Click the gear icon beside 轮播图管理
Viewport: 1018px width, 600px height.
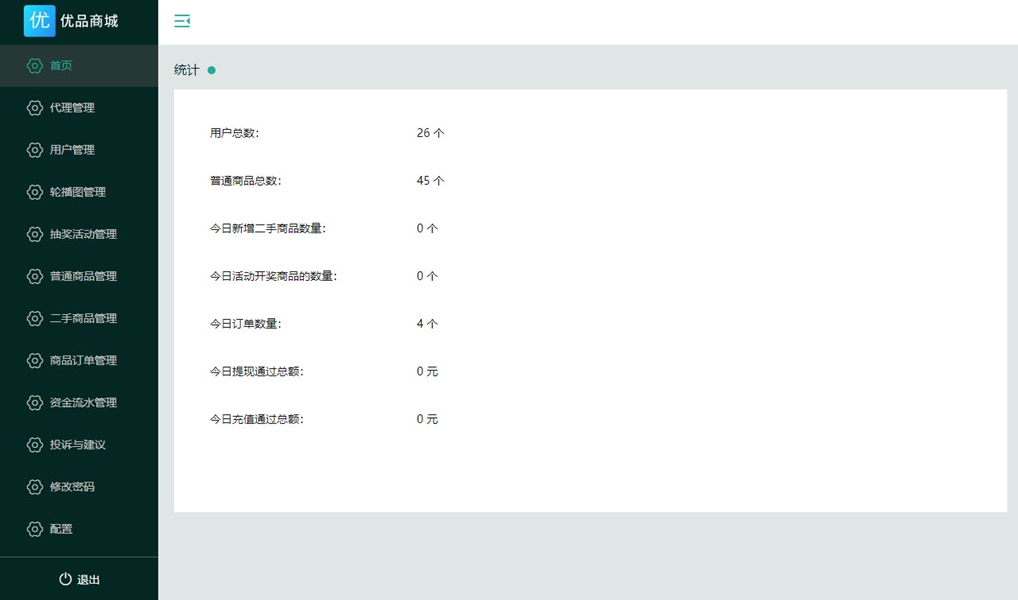(x=35, y=192)
